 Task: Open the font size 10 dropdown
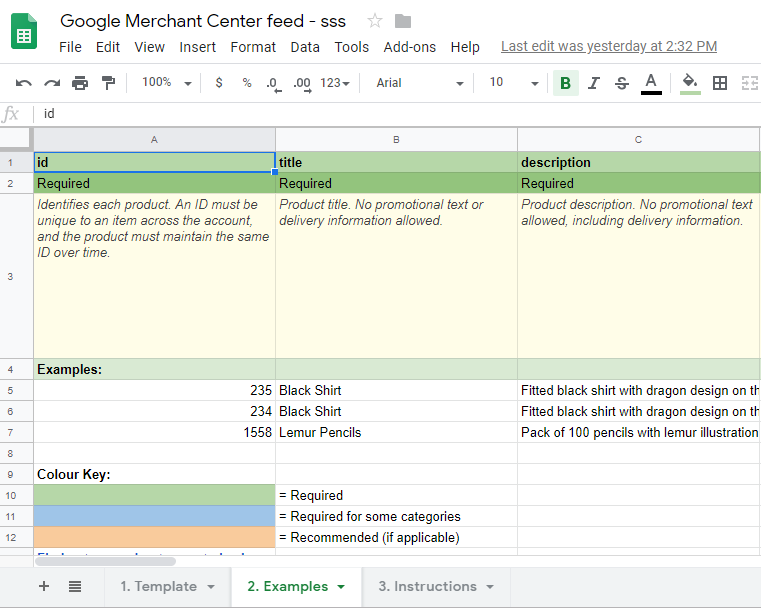point(513,83)
